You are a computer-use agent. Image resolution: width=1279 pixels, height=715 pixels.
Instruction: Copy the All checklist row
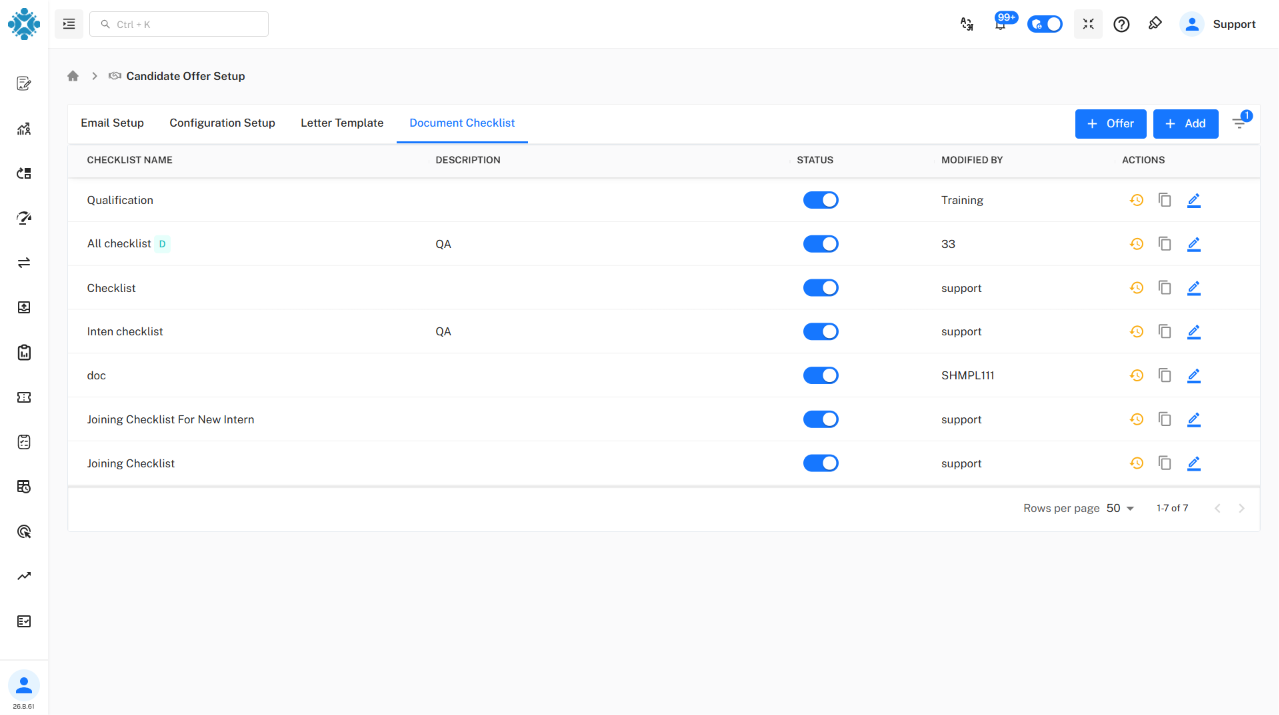[1165, 244]
